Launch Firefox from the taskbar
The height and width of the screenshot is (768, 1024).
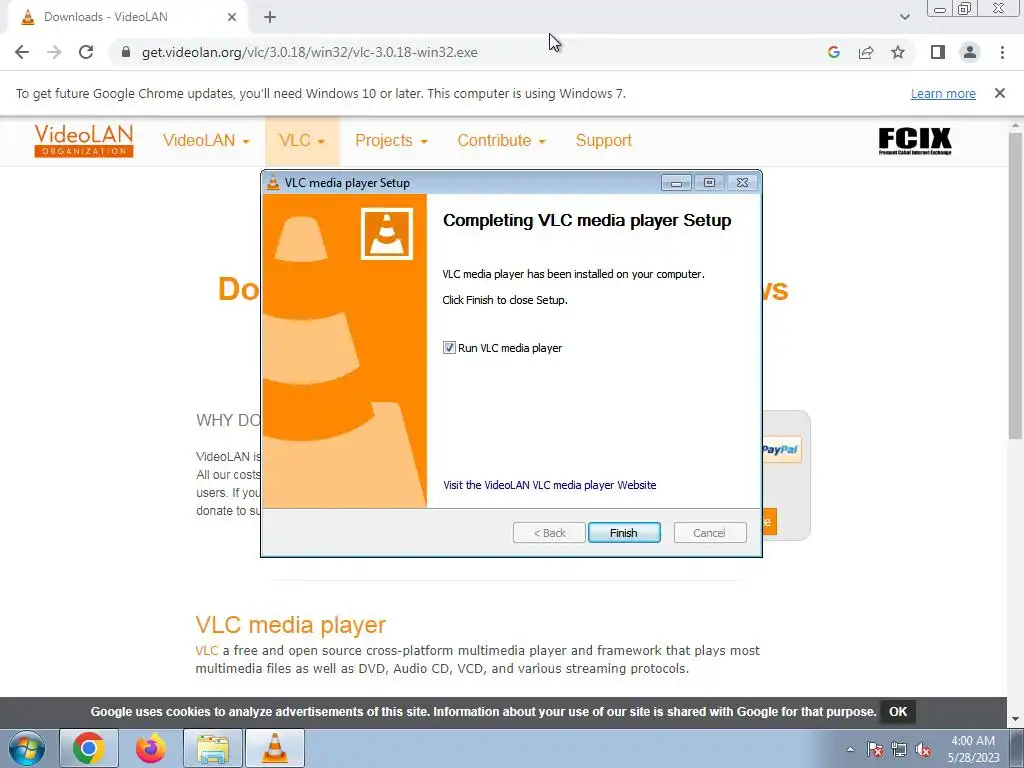[151, 748]
